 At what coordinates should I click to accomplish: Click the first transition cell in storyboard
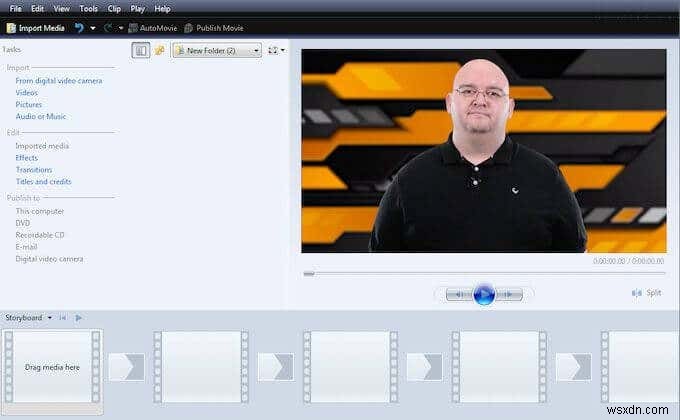[x=127, y=367]
